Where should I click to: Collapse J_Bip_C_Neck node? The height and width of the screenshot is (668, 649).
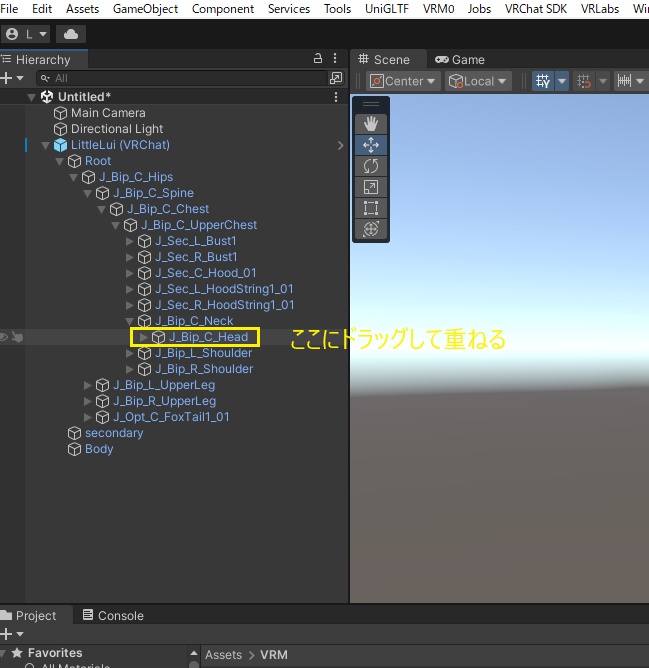(x=130, y=321)
